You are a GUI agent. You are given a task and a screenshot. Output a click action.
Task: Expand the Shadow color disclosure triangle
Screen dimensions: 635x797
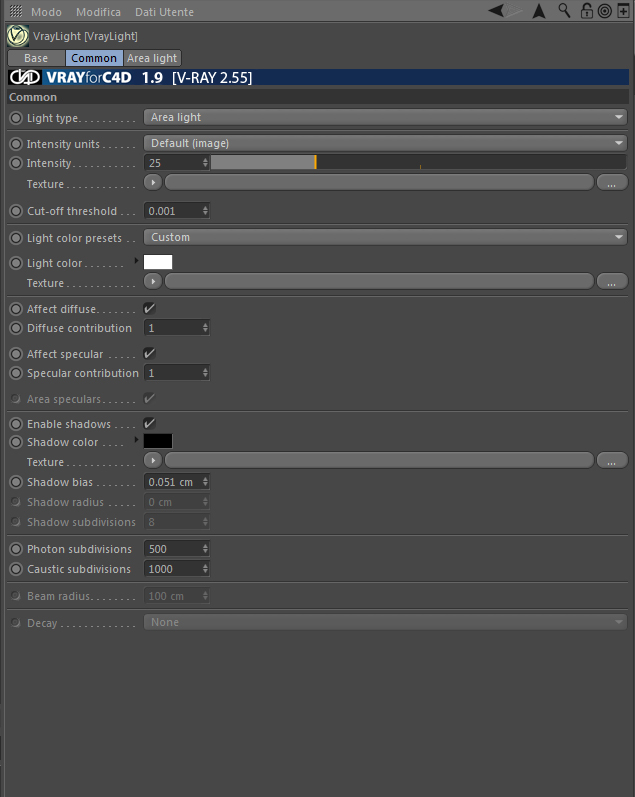point(136,440)
